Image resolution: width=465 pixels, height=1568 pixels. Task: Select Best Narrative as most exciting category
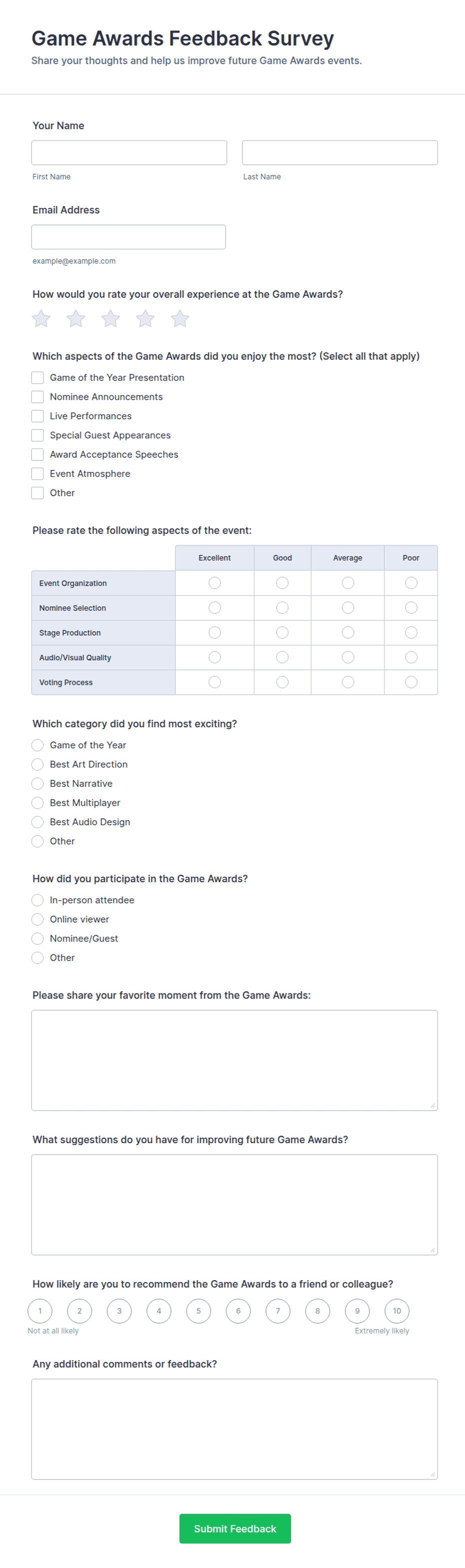[x=37, y=783]
